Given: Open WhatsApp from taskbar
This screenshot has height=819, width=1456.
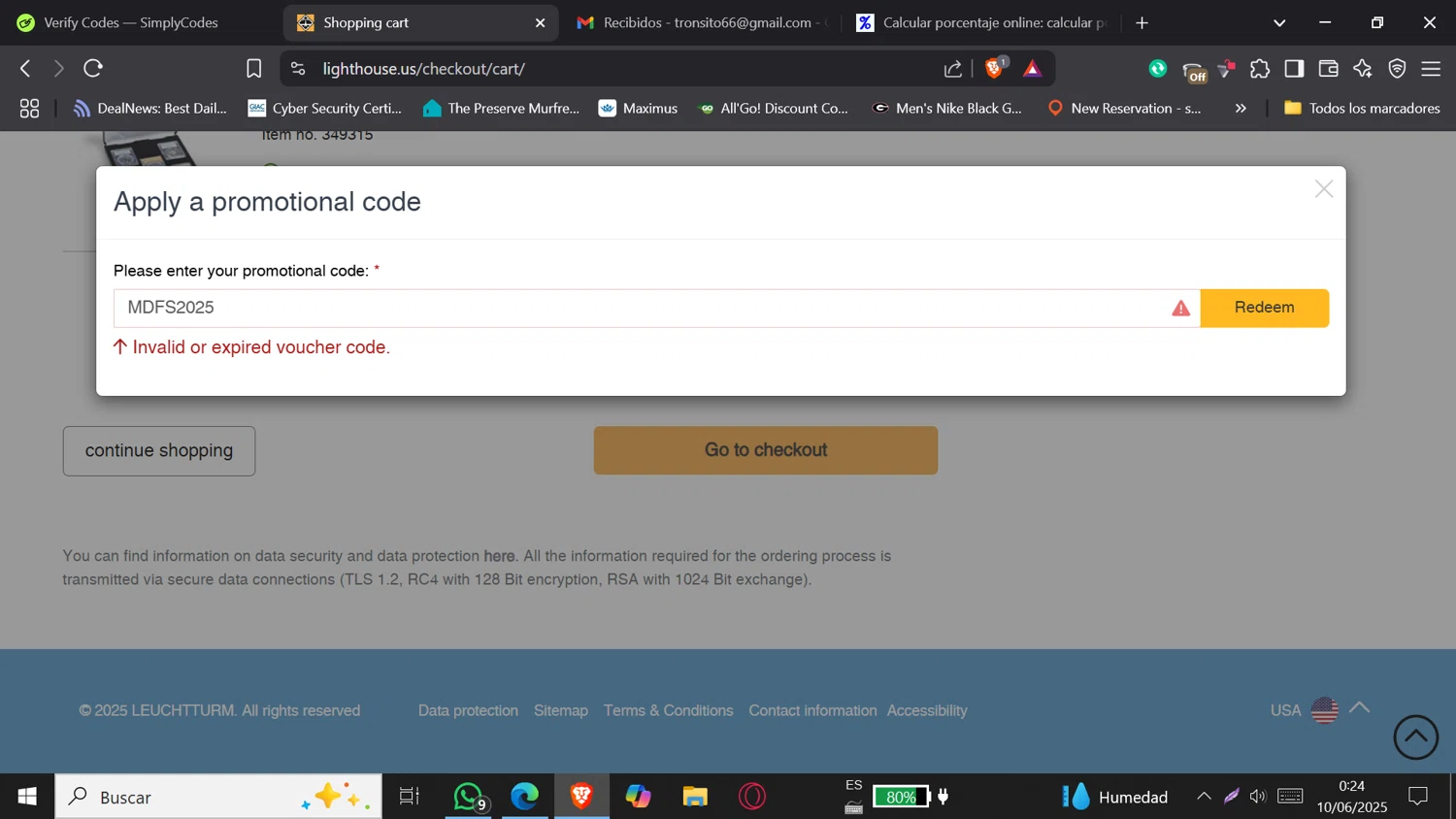Looking at the screenshot, I should tap(469, 797).
